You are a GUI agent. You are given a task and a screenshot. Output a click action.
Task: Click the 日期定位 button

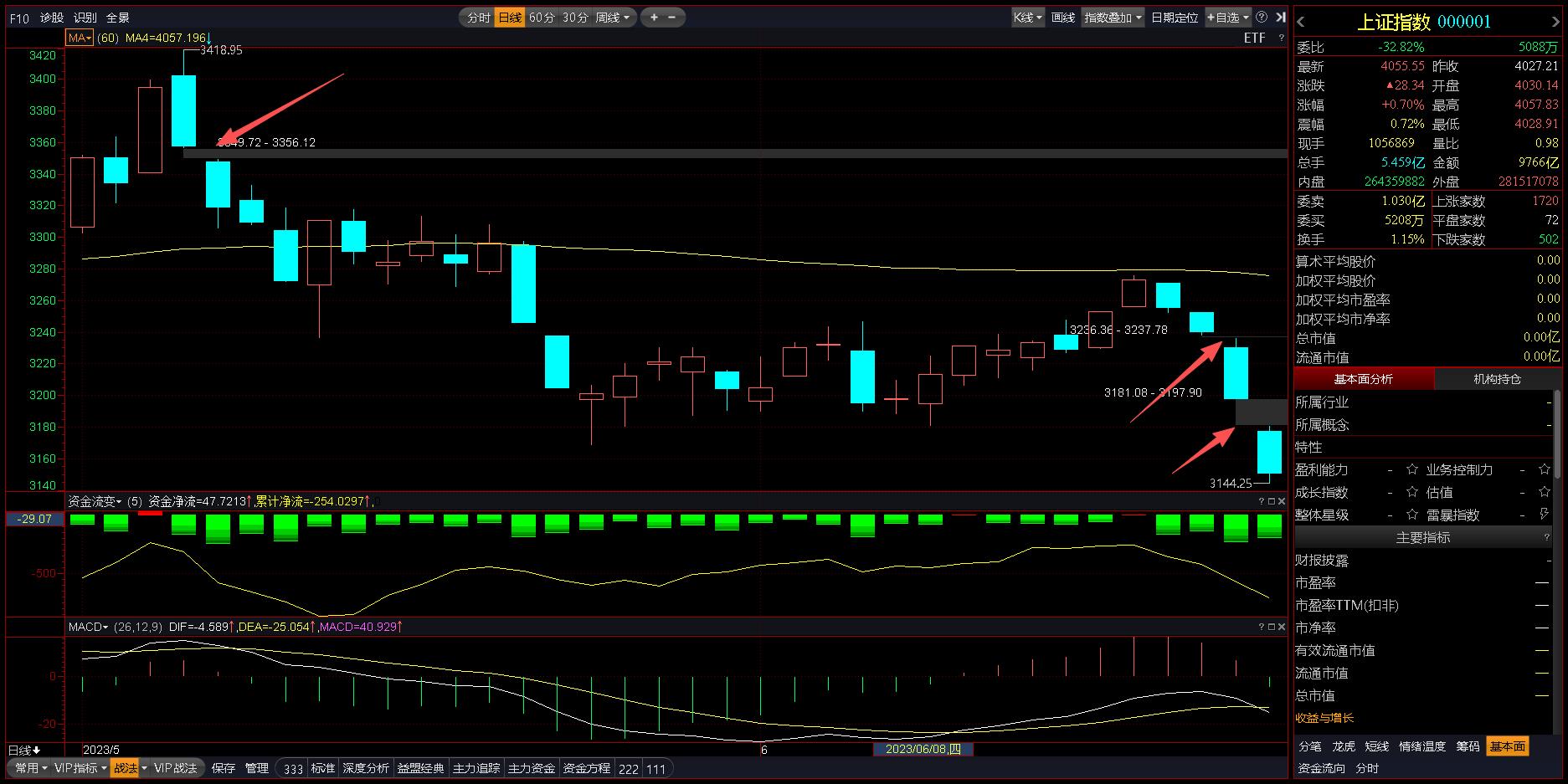pyautogui.click(x=1174, y=18)
